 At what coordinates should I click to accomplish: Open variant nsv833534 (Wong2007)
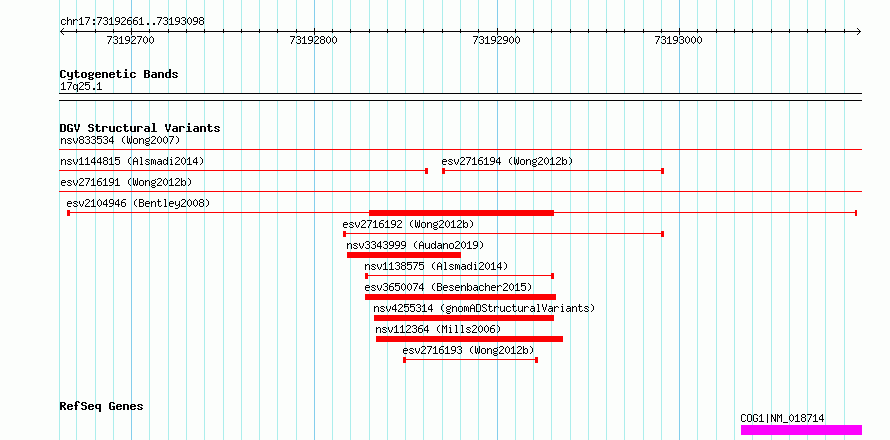(x=120, y=140)
